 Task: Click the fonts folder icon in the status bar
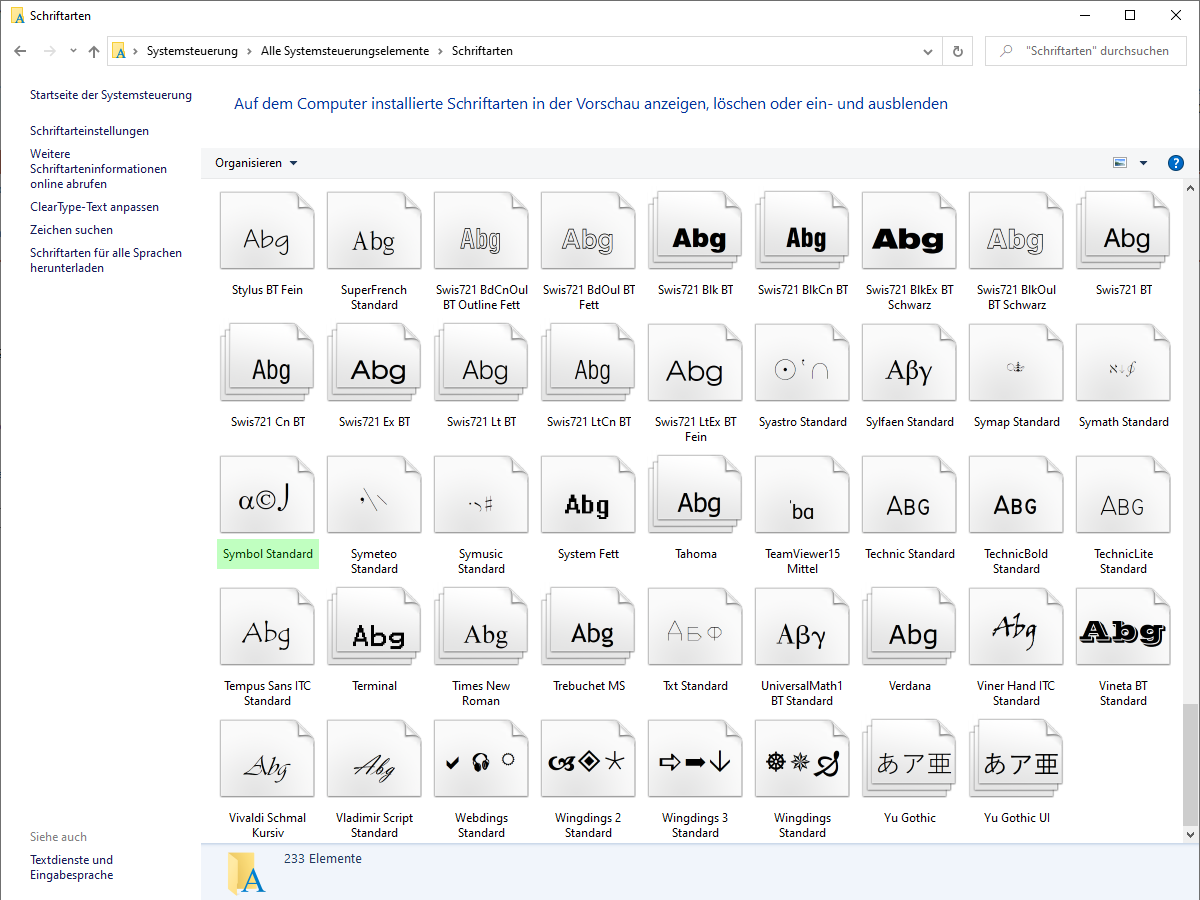point(245,872)
